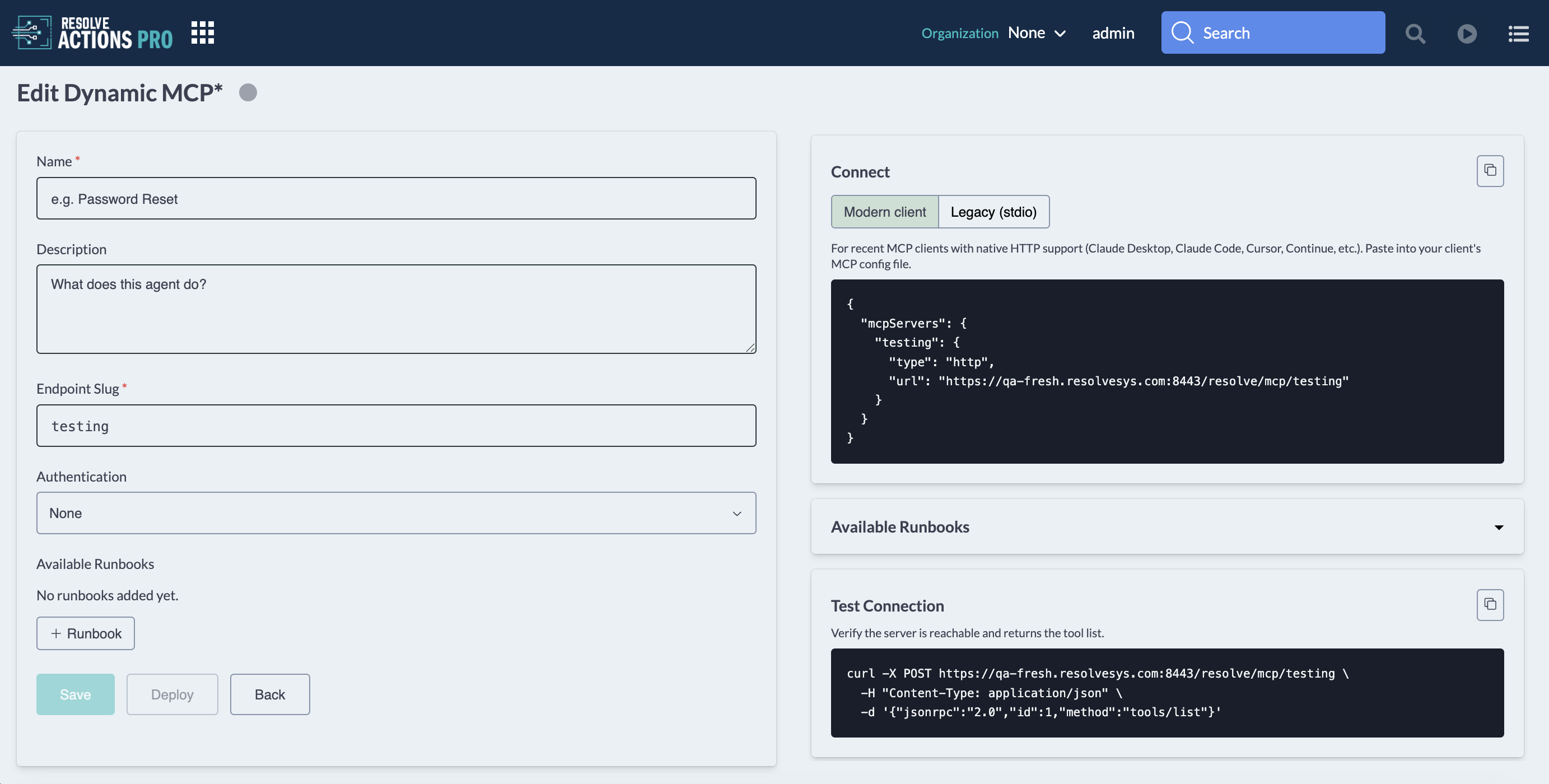Viewport: 1549px width, 784px height.
Task: Click the Back button
Action: pyautogui.click(x=269, y=694)
